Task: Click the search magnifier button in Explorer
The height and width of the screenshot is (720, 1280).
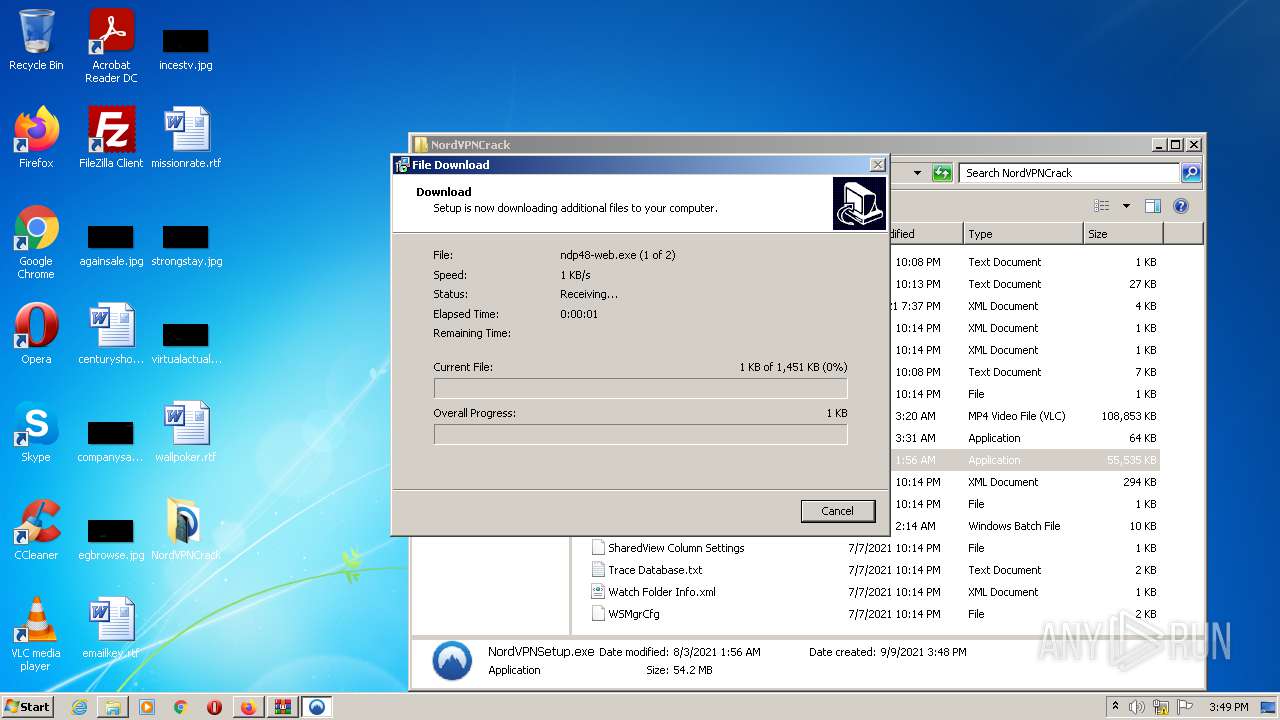Action: pyautogui.click(x=1190, y=173)
